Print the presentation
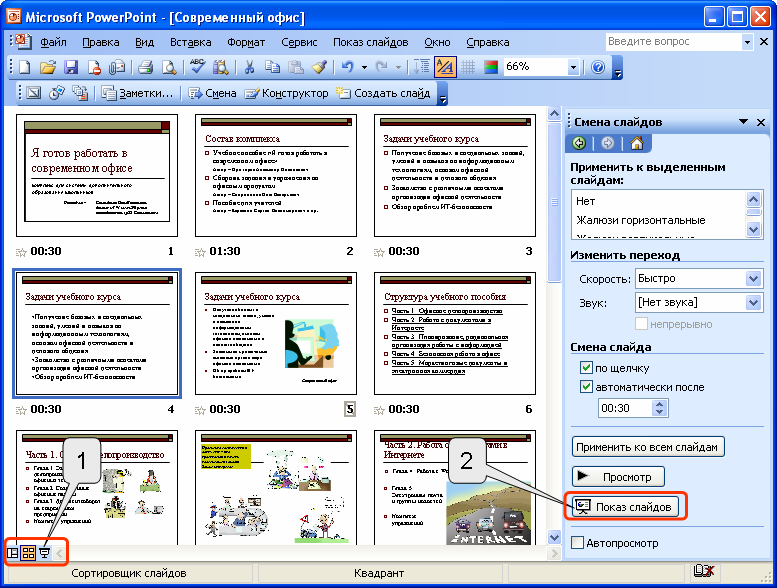 (146, 67)
